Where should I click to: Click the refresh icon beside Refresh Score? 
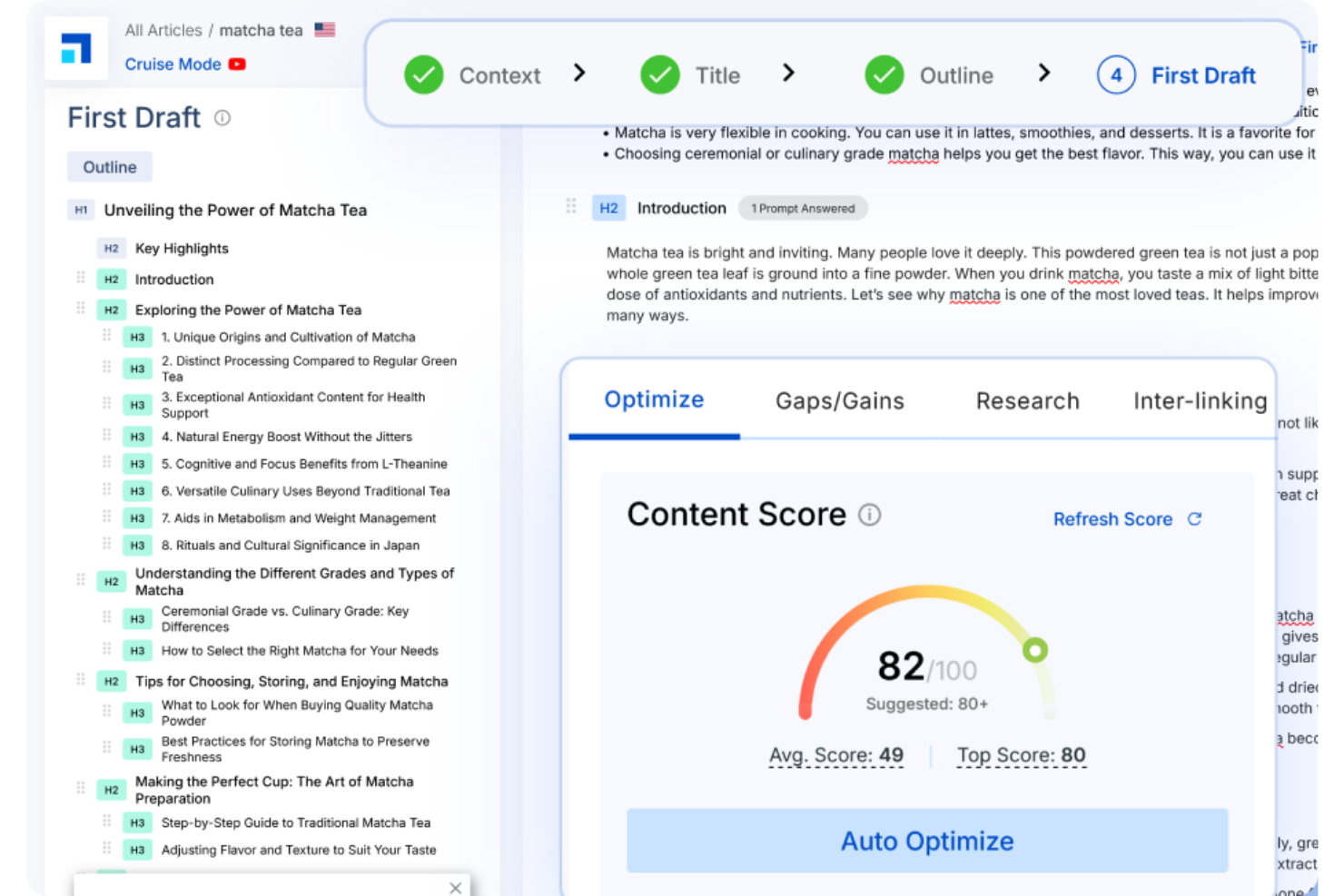point(1195,518)
